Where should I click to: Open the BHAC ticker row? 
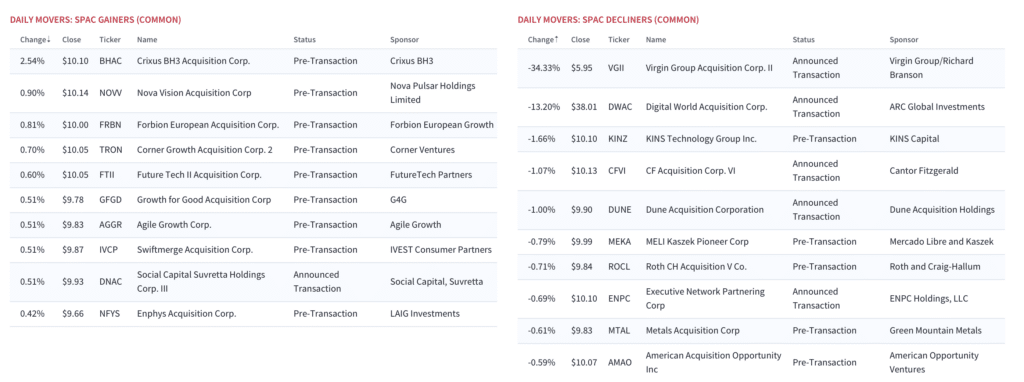(253, 61)
